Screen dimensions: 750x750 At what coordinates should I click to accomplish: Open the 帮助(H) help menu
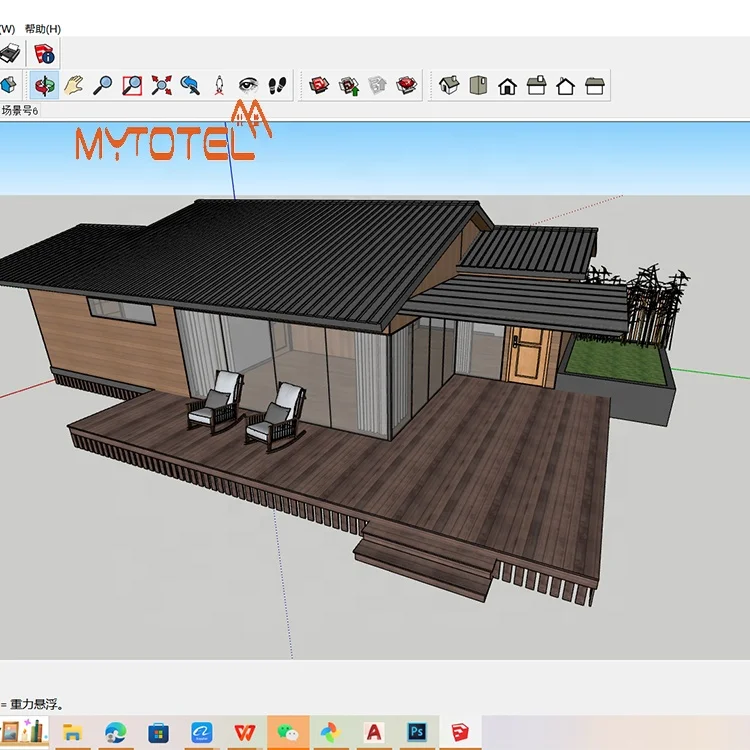click(x=42, y=29)
